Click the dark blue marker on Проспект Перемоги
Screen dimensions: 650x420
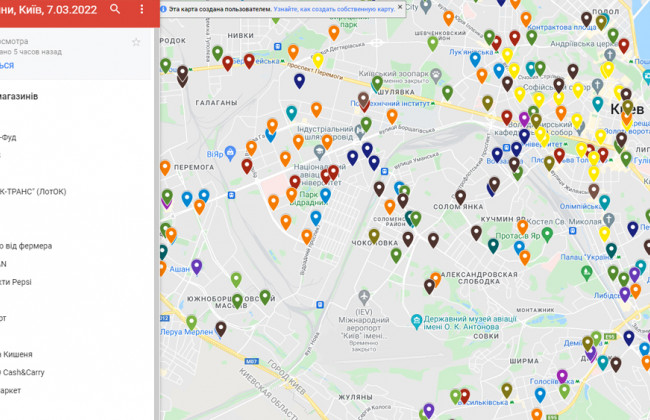299,79
